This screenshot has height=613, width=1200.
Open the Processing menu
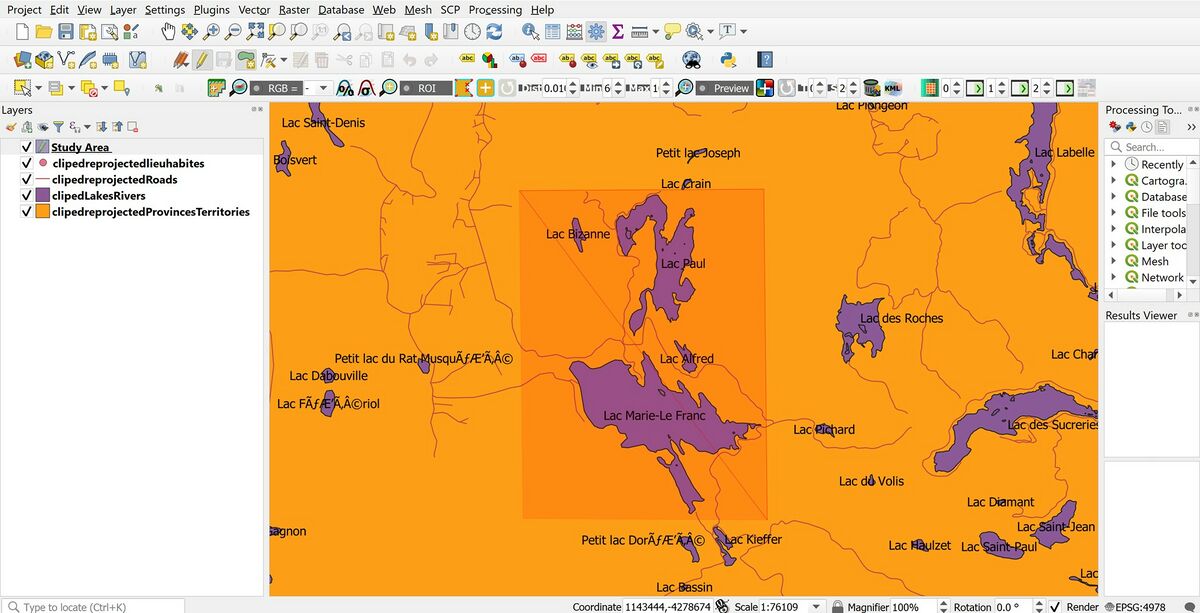[495, 9]
